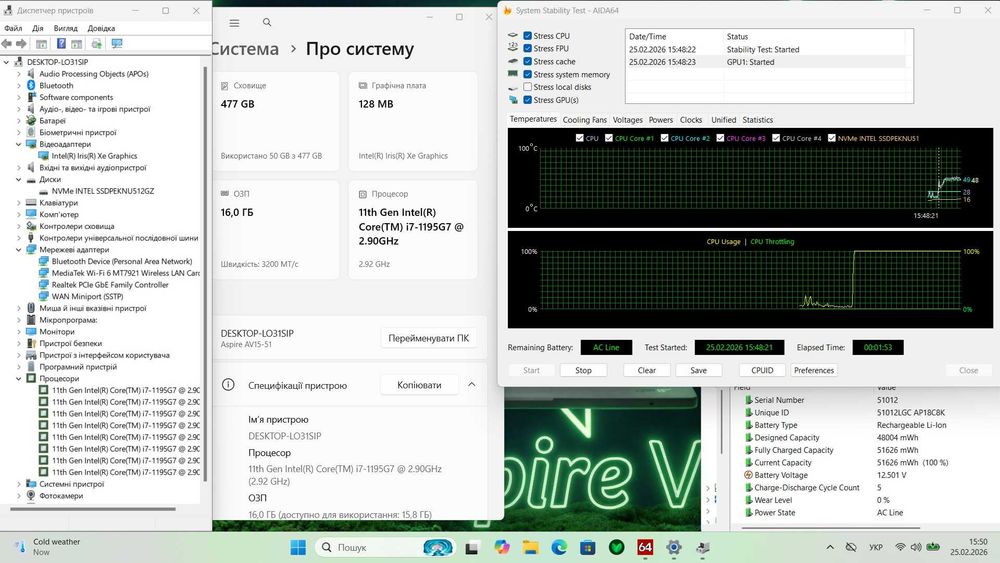Open the Вигляд menu

tap(66, 28)
